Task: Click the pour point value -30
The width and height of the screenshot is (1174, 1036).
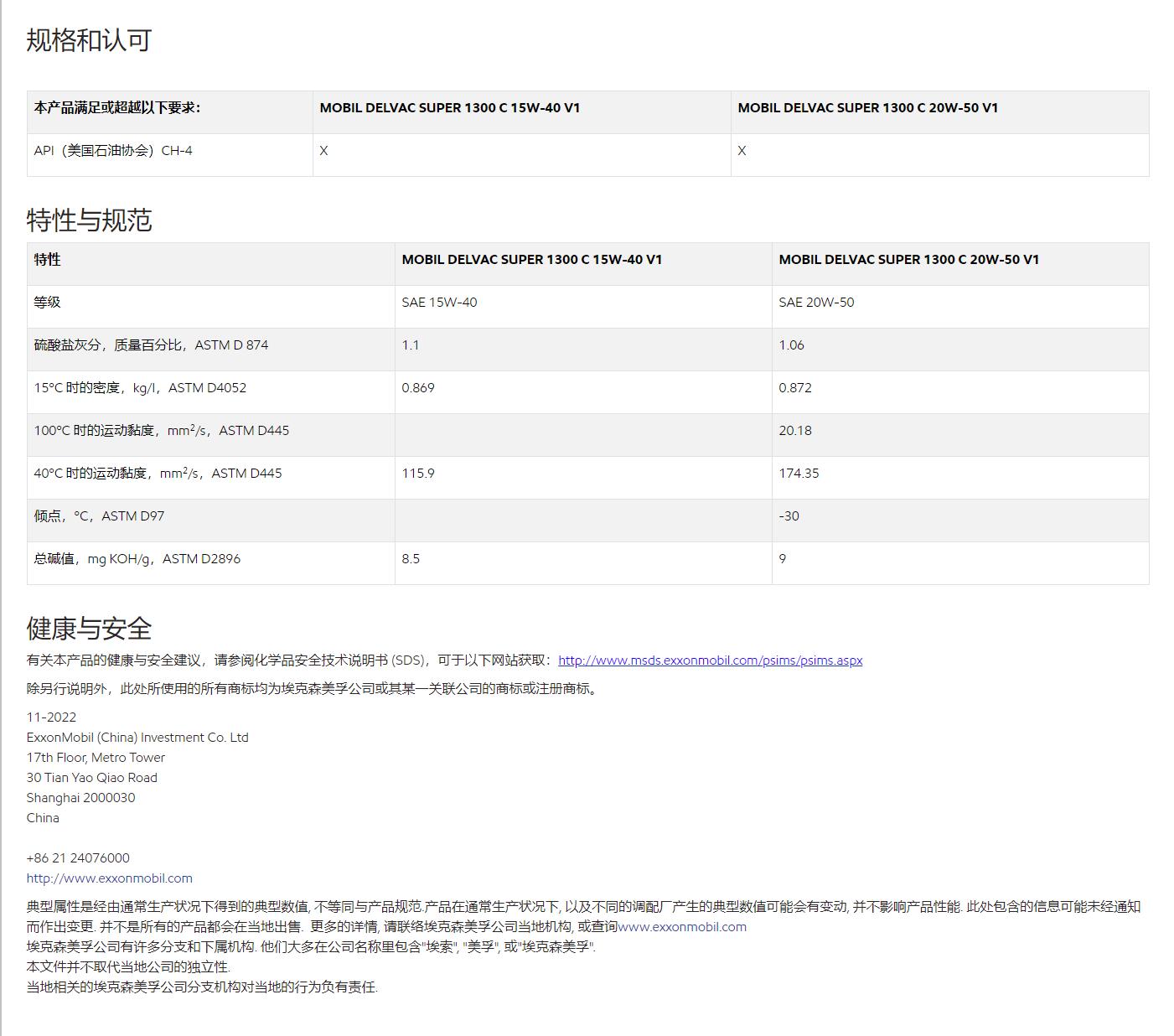Action: click(x=789, y=516)
